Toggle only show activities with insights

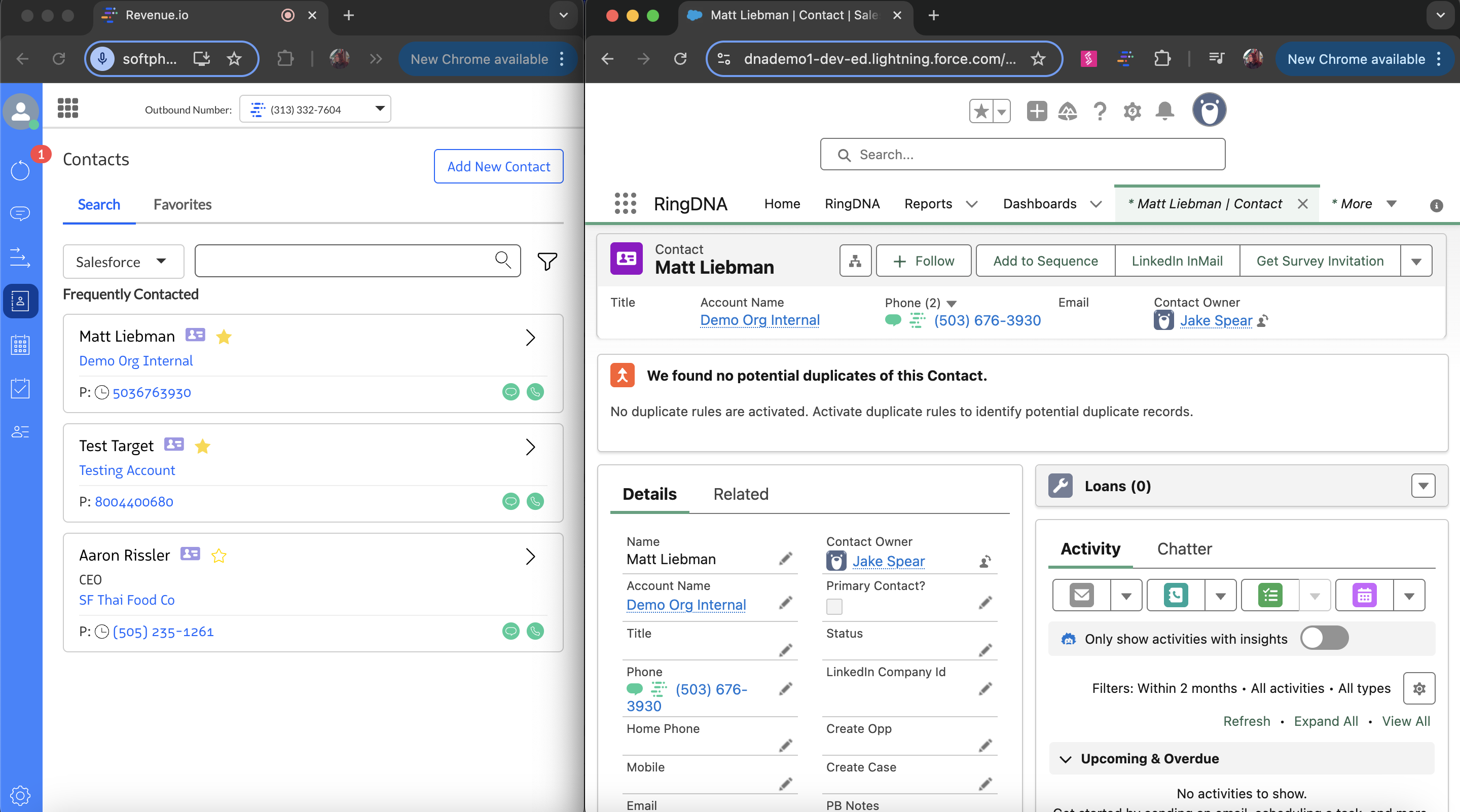[x=1324, y=638]
